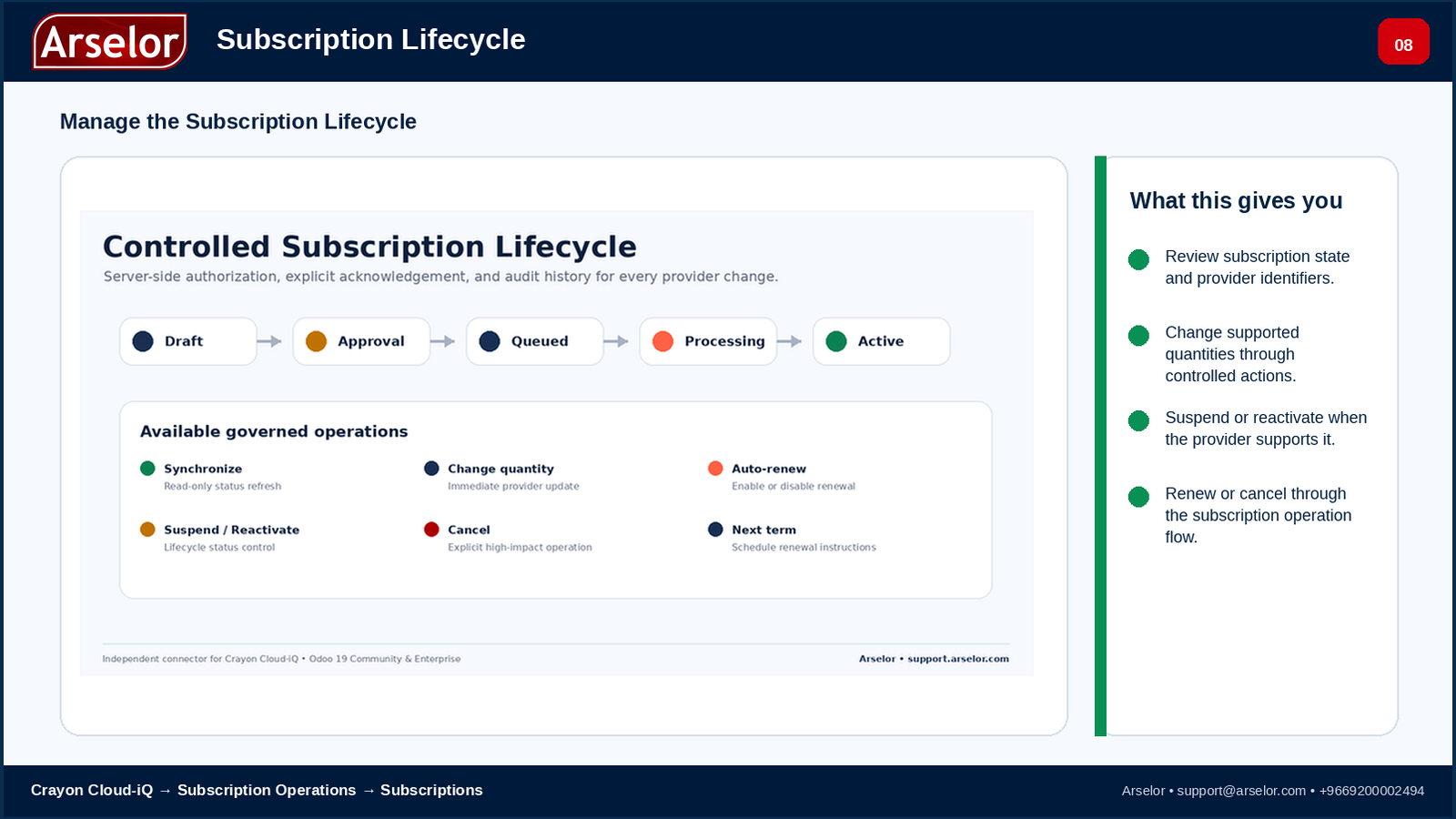Viewport: 1456px width, 819px height.
Task: Select the orange Approval stage dot
Action: 316,341
